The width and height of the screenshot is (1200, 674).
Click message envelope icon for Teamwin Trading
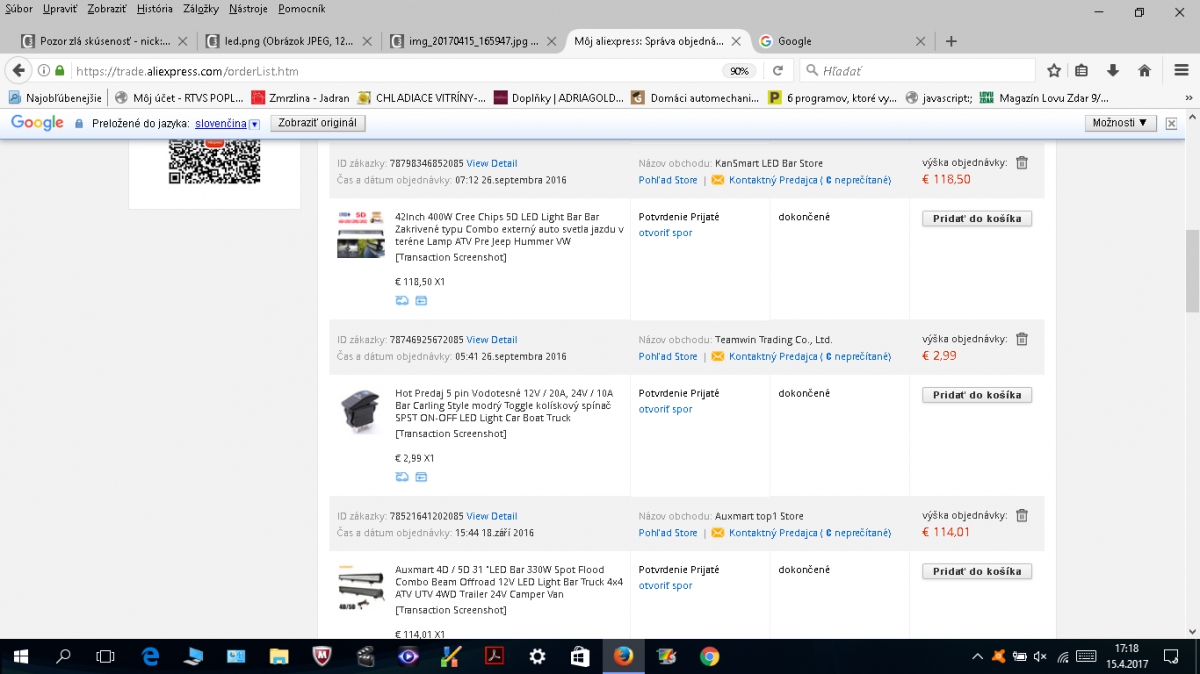[718, 357]
